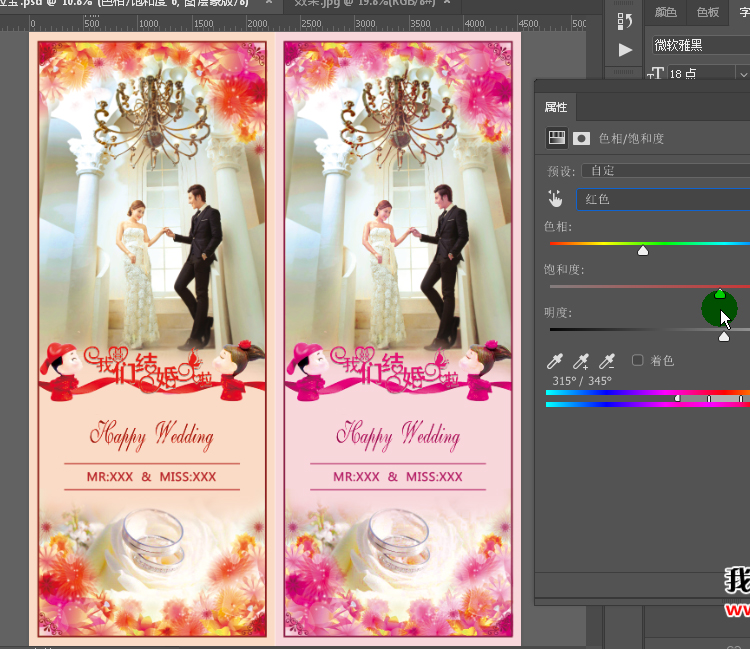
Task: Click the 色相 hue slider handle
Action: point(643,251)
